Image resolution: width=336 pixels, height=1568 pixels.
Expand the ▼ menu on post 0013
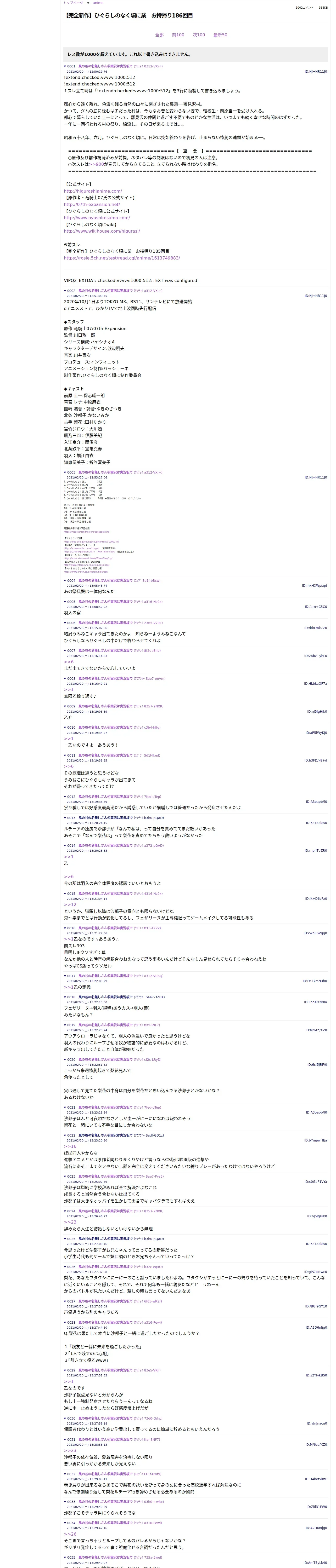tap(65, 818)
